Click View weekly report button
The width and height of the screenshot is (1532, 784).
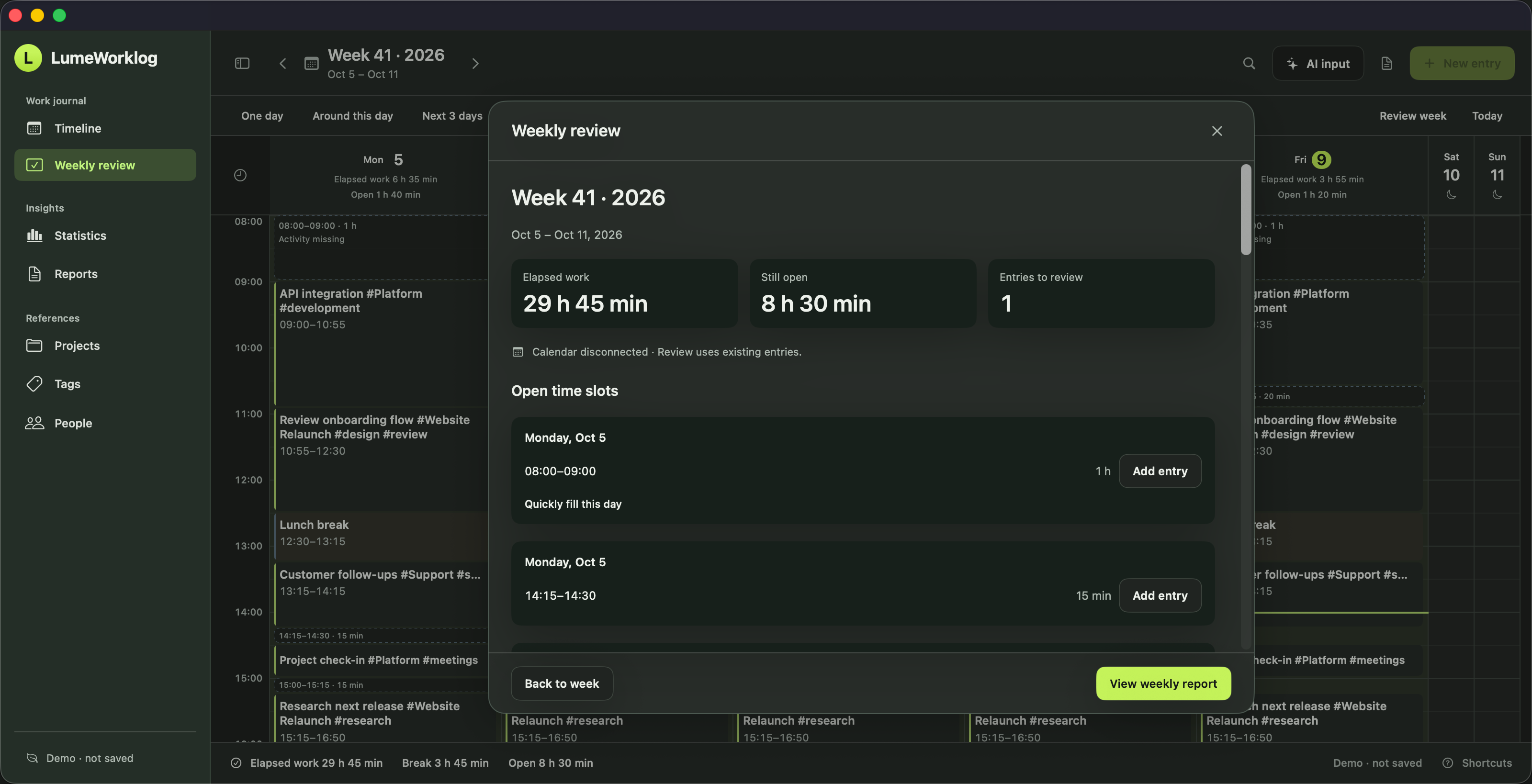click(1163, 683)
